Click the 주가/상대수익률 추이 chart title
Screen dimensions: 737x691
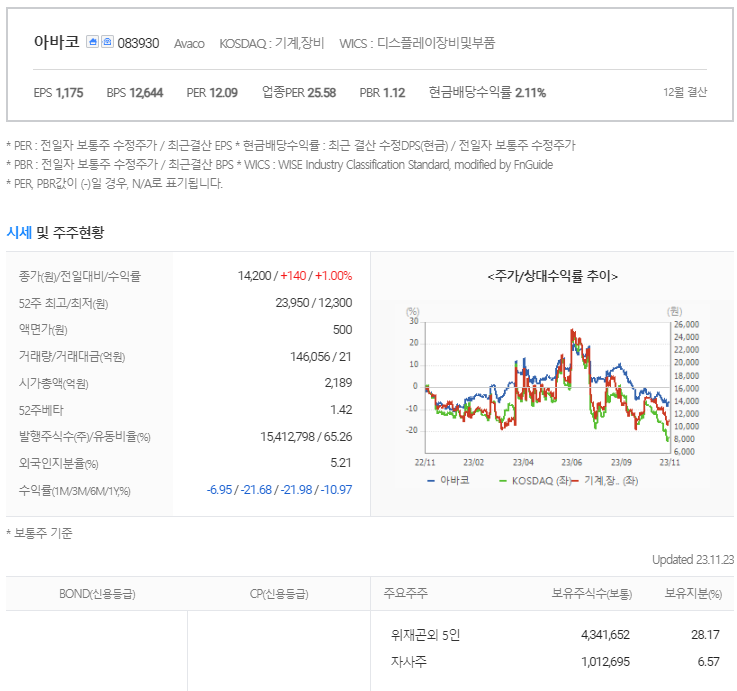pyautogui.click(x=553, y=276)
